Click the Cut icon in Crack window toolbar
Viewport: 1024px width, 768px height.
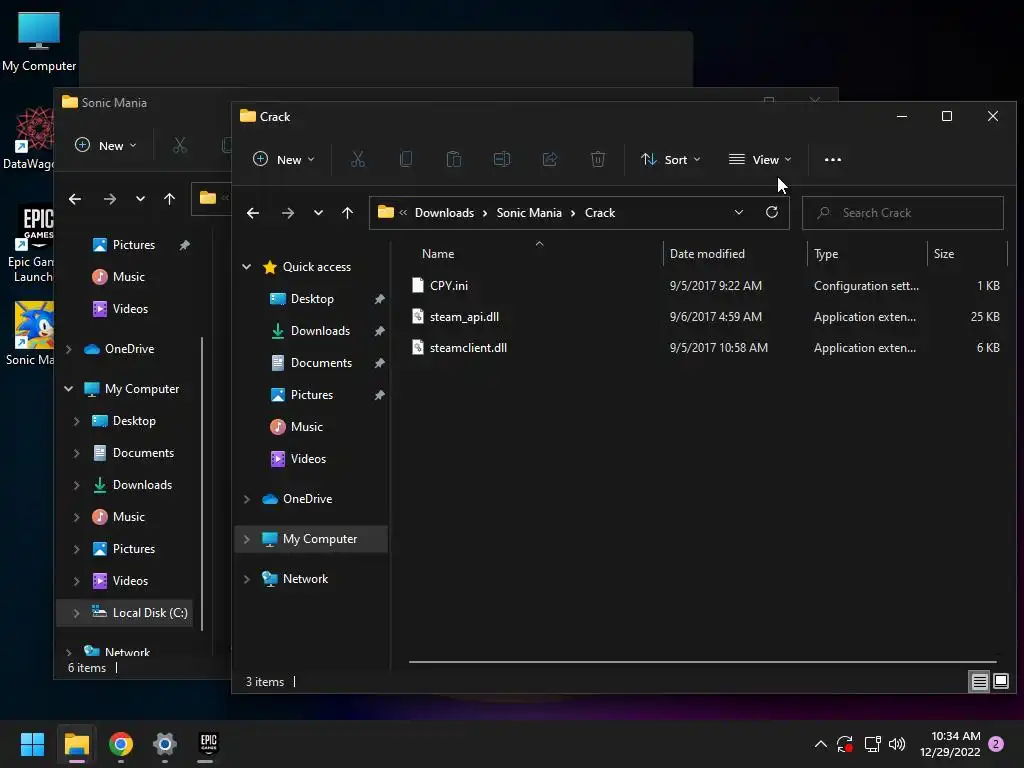358,159
